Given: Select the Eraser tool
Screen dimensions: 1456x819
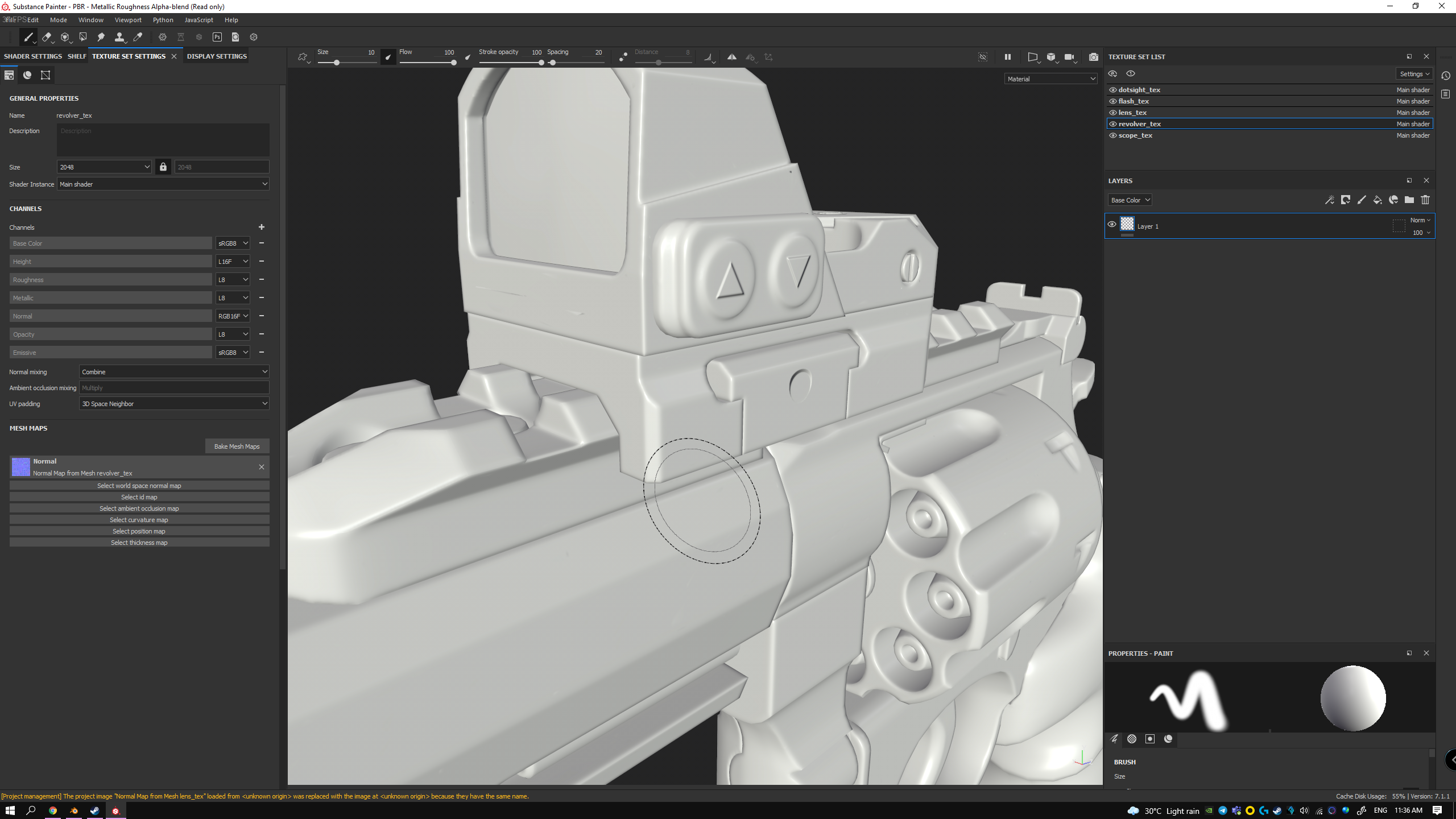Looking at the screenshot, I should coord(47,38).
